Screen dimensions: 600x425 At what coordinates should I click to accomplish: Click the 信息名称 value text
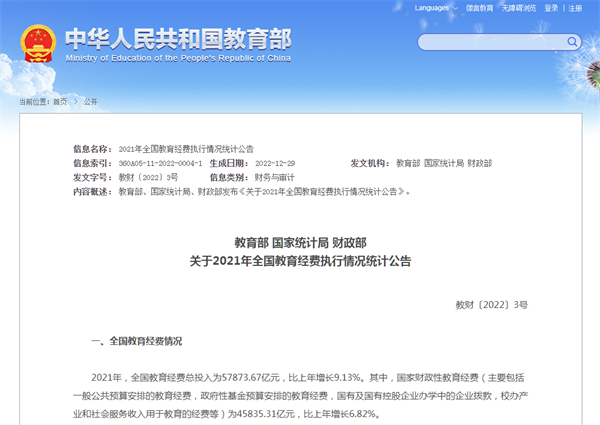click(x=186, y=149)
